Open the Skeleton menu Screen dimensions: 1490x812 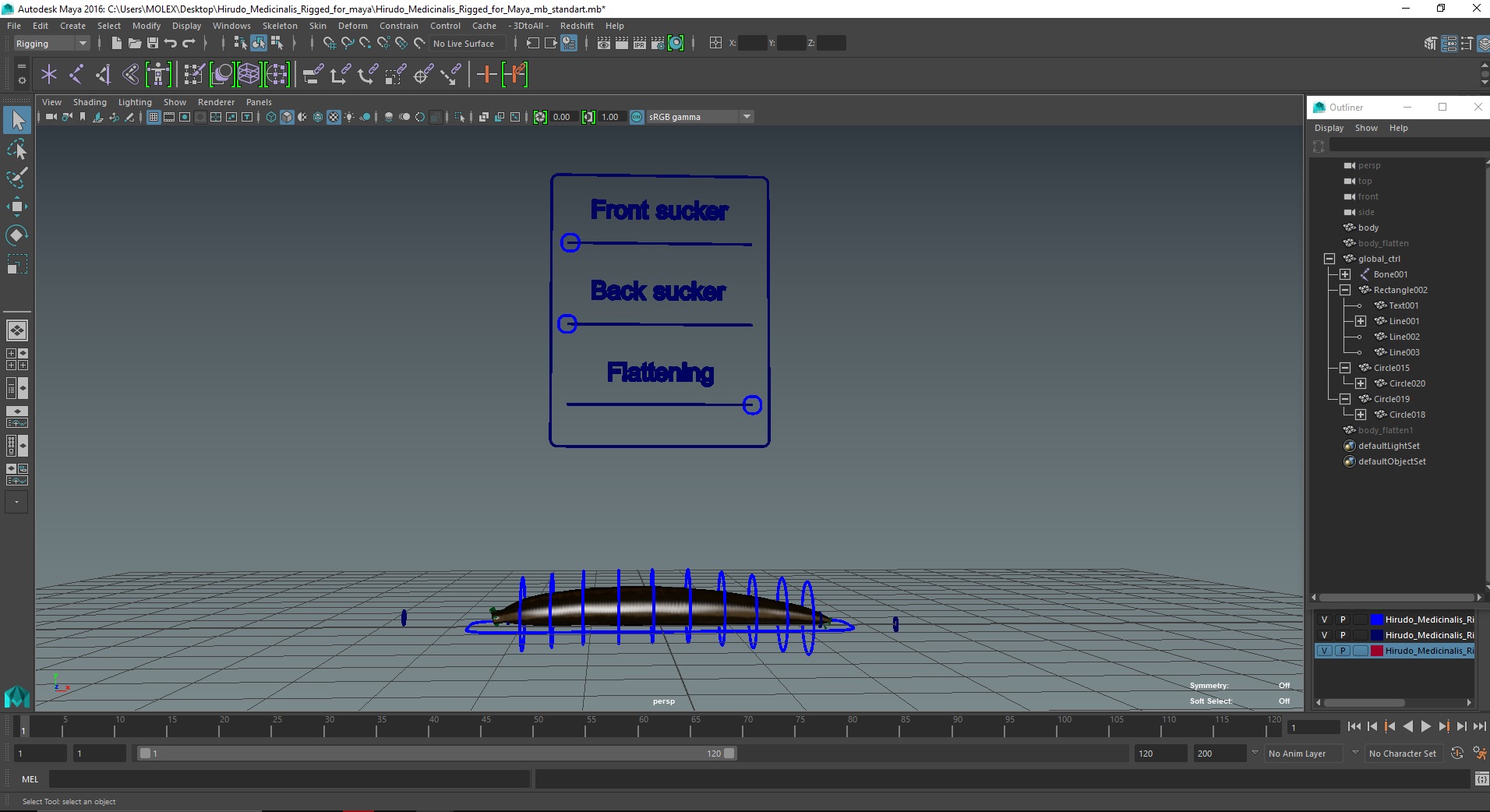pyautogui.click(x=280, y=26)
